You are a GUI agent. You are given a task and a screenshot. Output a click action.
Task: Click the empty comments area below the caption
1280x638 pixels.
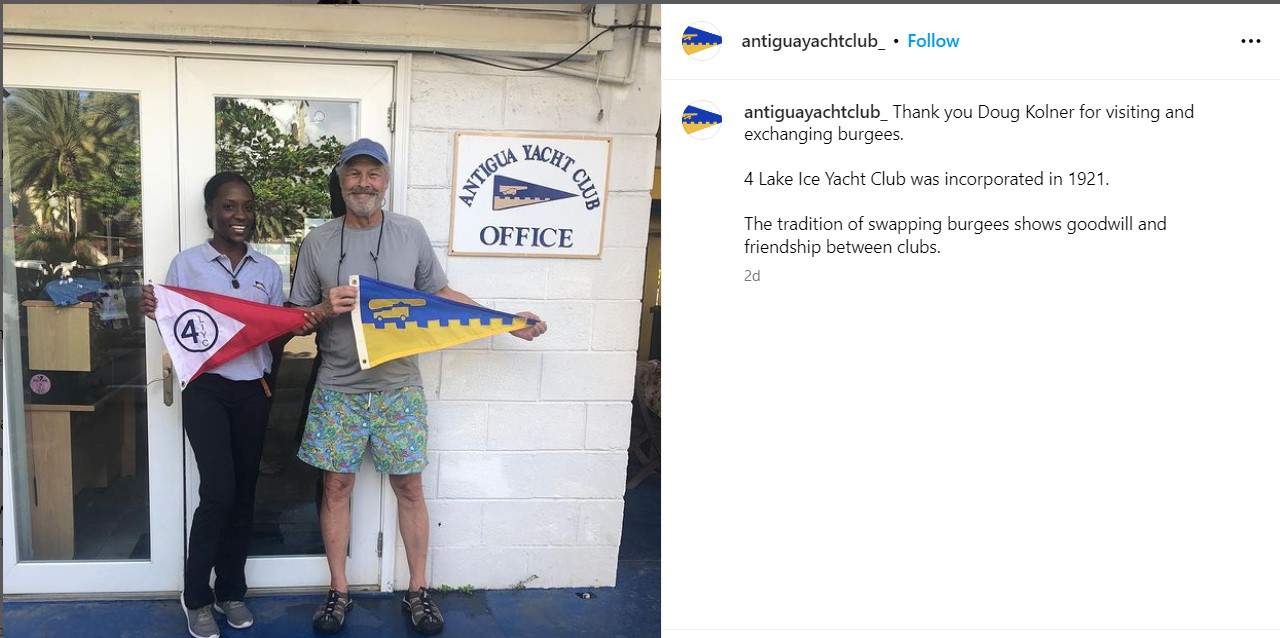coord(970,450)
